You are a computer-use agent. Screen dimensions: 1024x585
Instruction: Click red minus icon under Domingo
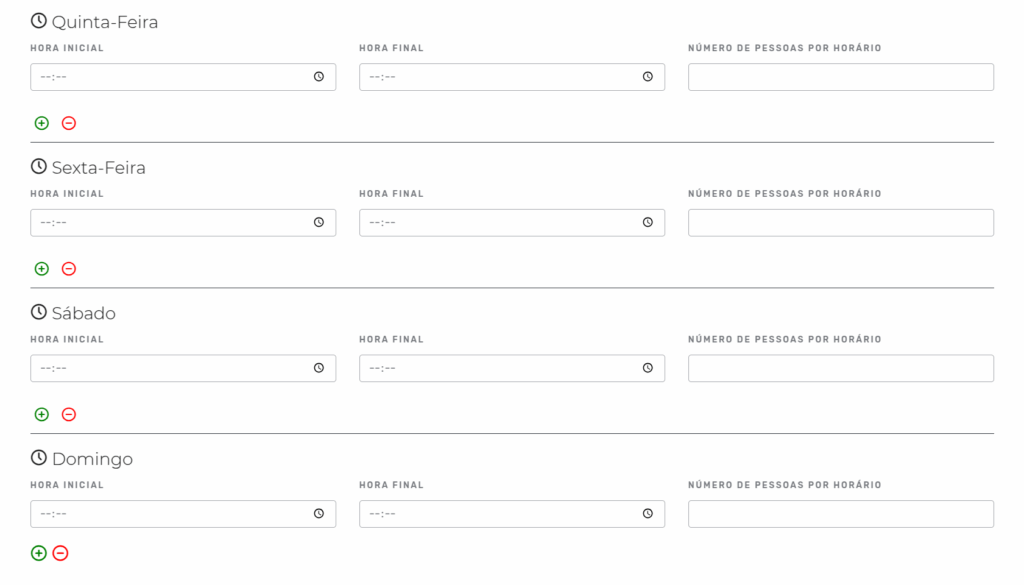point(60,553)
